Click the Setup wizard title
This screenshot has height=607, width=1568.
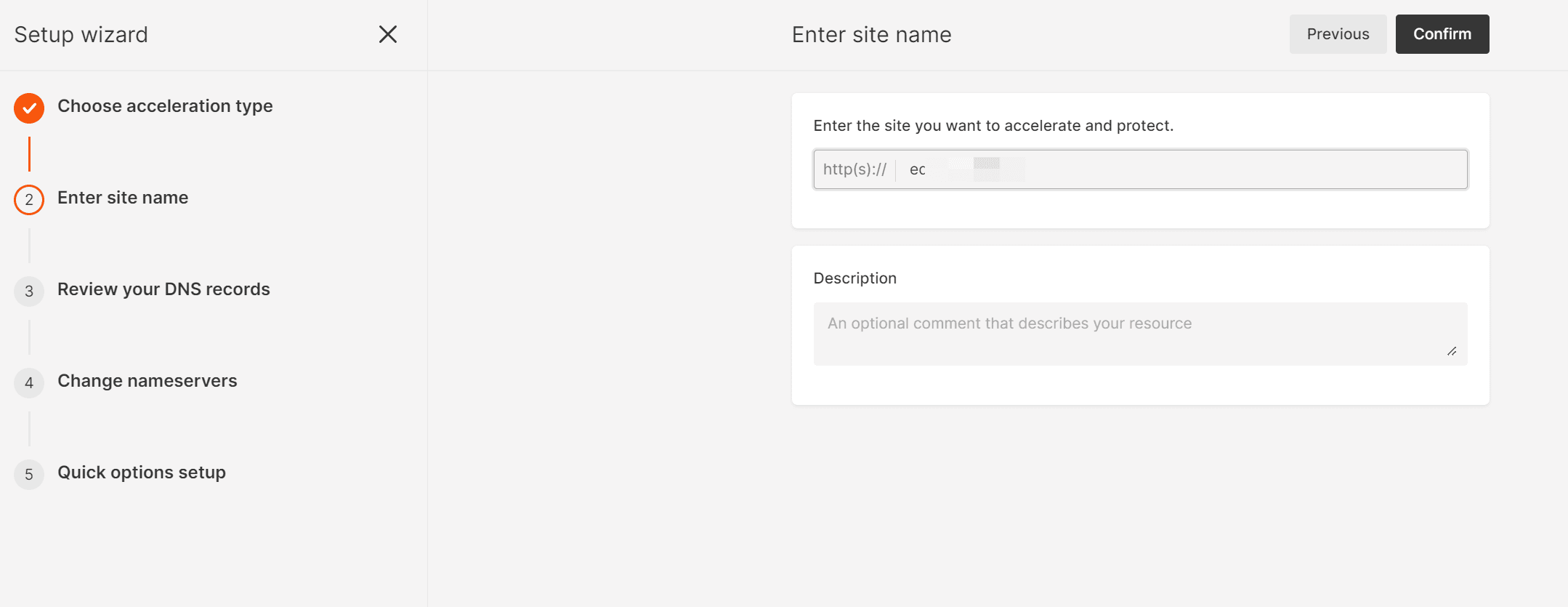click(x=81, y=35)
